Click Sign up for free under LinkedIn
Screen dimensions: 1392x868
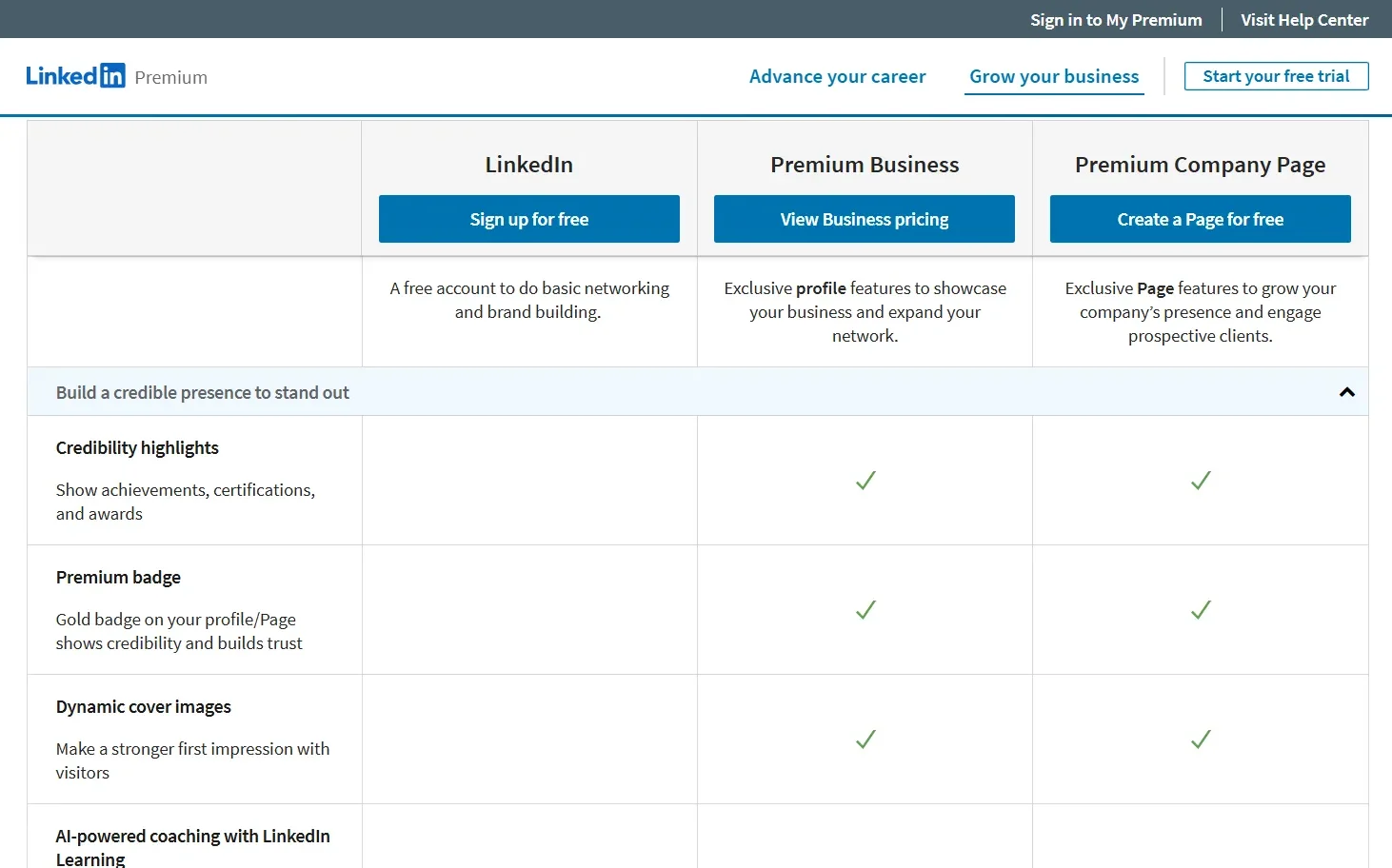coord(528,219)
